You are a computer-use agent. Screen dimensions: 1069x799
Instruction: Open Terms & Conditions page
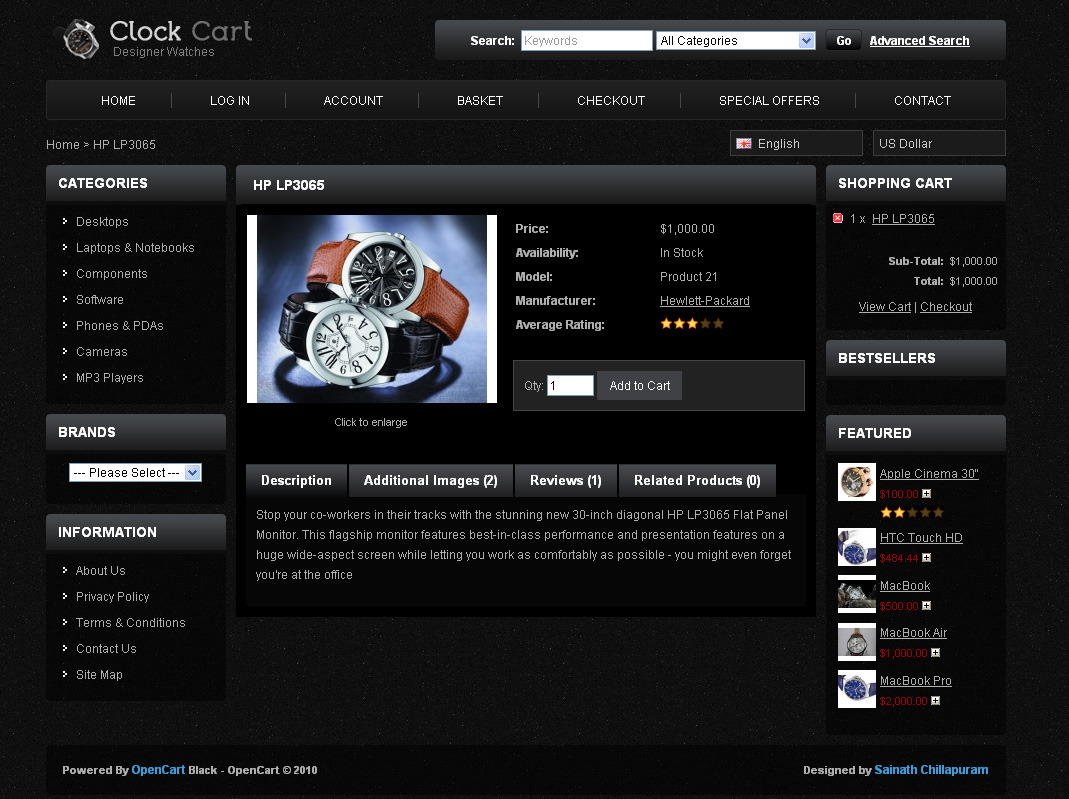(131, 622)
